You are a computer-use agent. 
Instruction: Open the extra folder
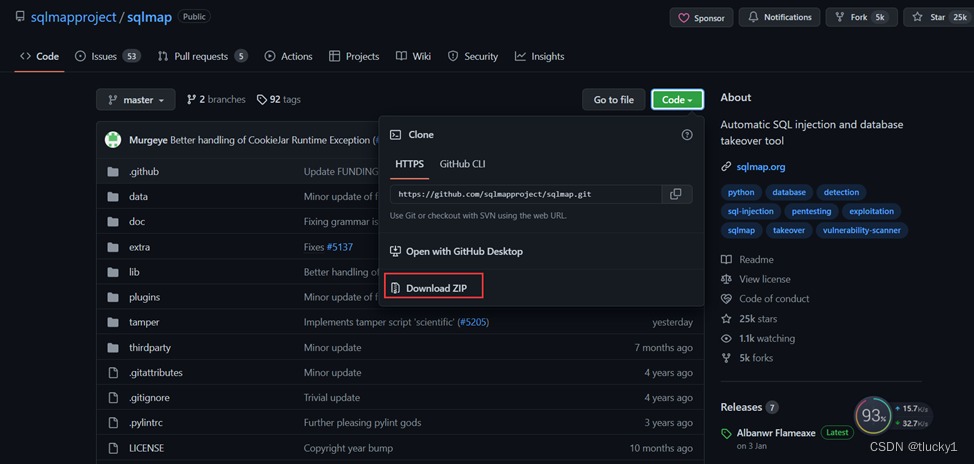(139, 247)
